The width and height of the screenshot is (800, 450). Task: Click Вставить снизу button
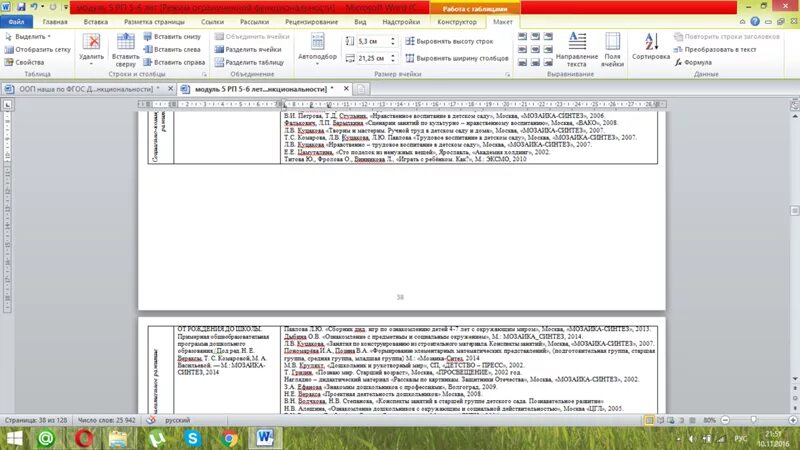[172, 37]
